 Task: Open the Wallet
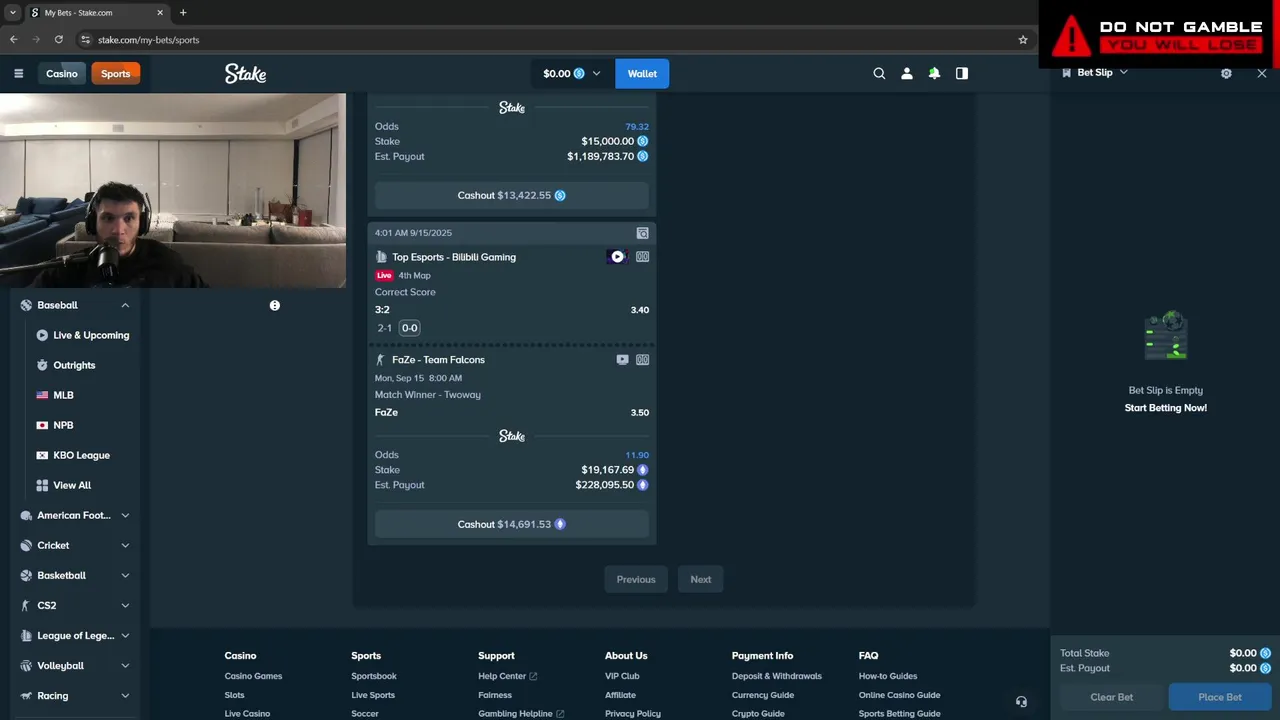[x=642, y=73]
